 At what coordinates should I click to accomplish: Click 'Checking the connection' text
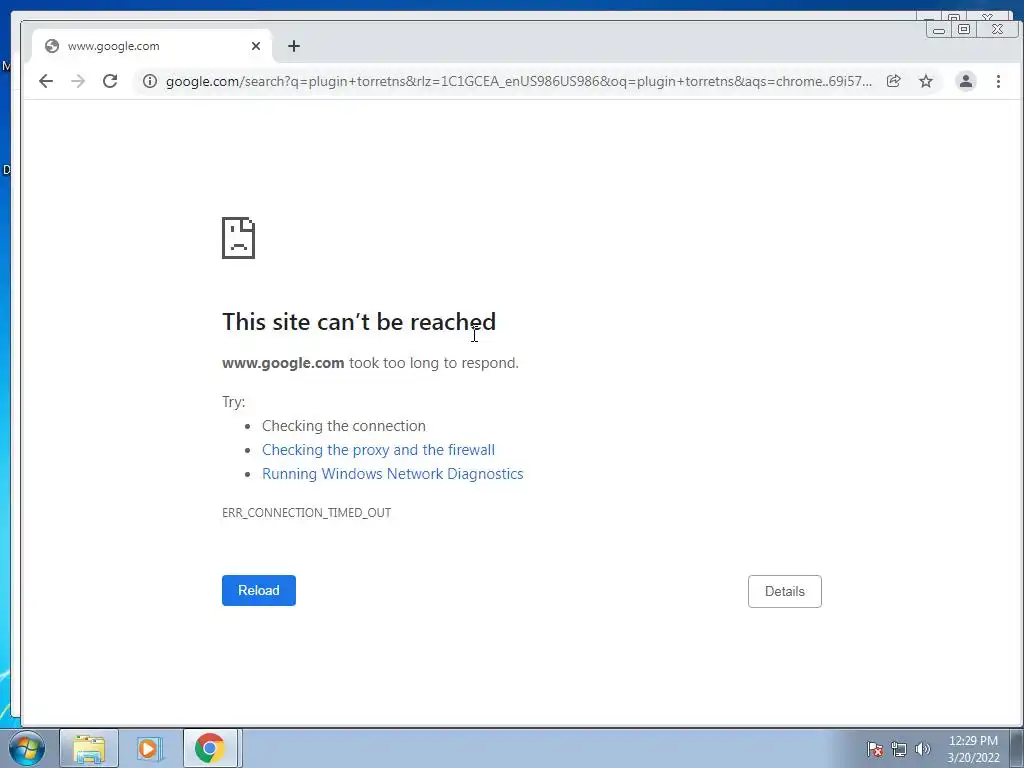344,426
